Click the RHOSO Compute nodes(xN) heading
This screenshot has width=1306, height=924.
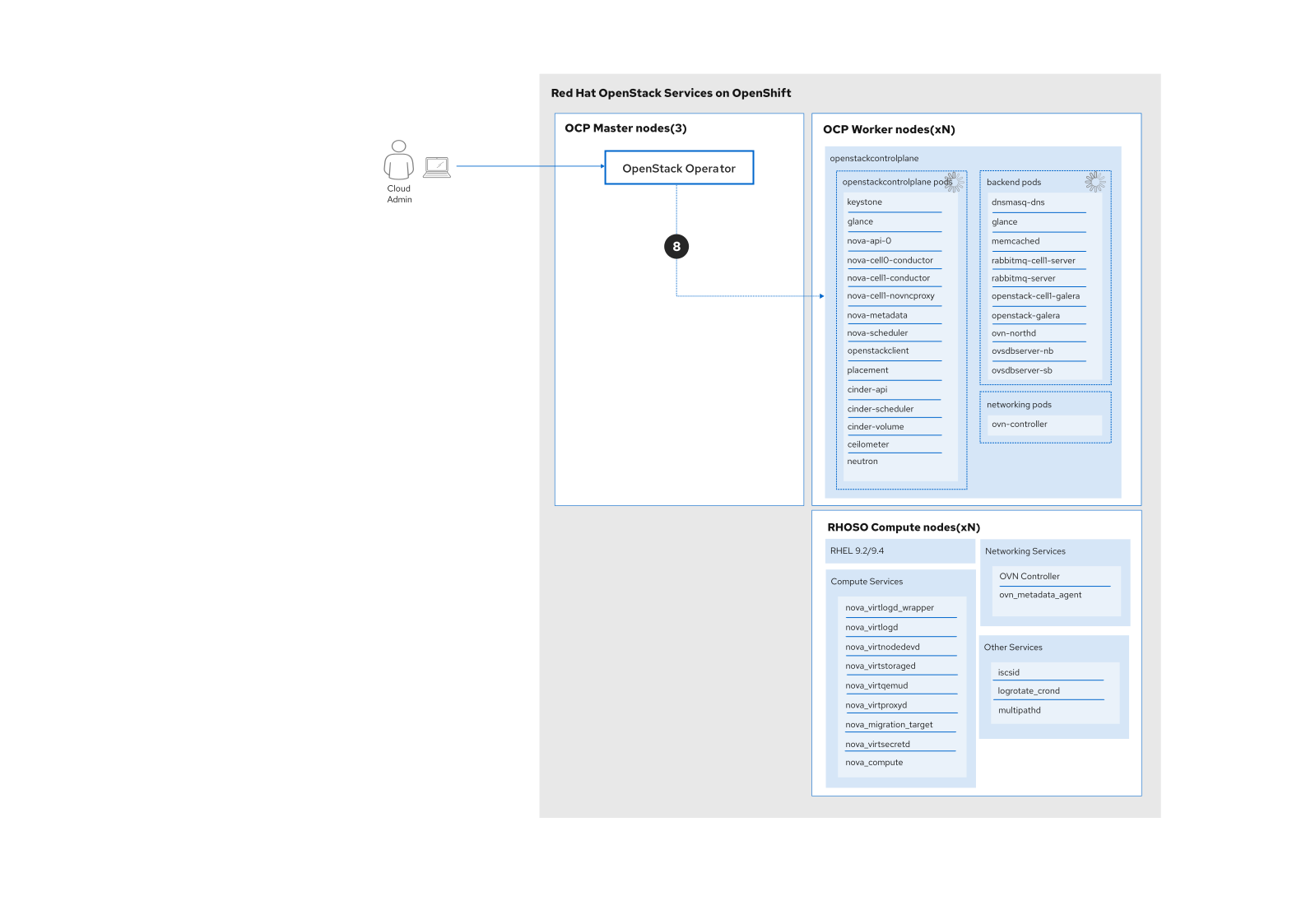[x=904, y=527]
